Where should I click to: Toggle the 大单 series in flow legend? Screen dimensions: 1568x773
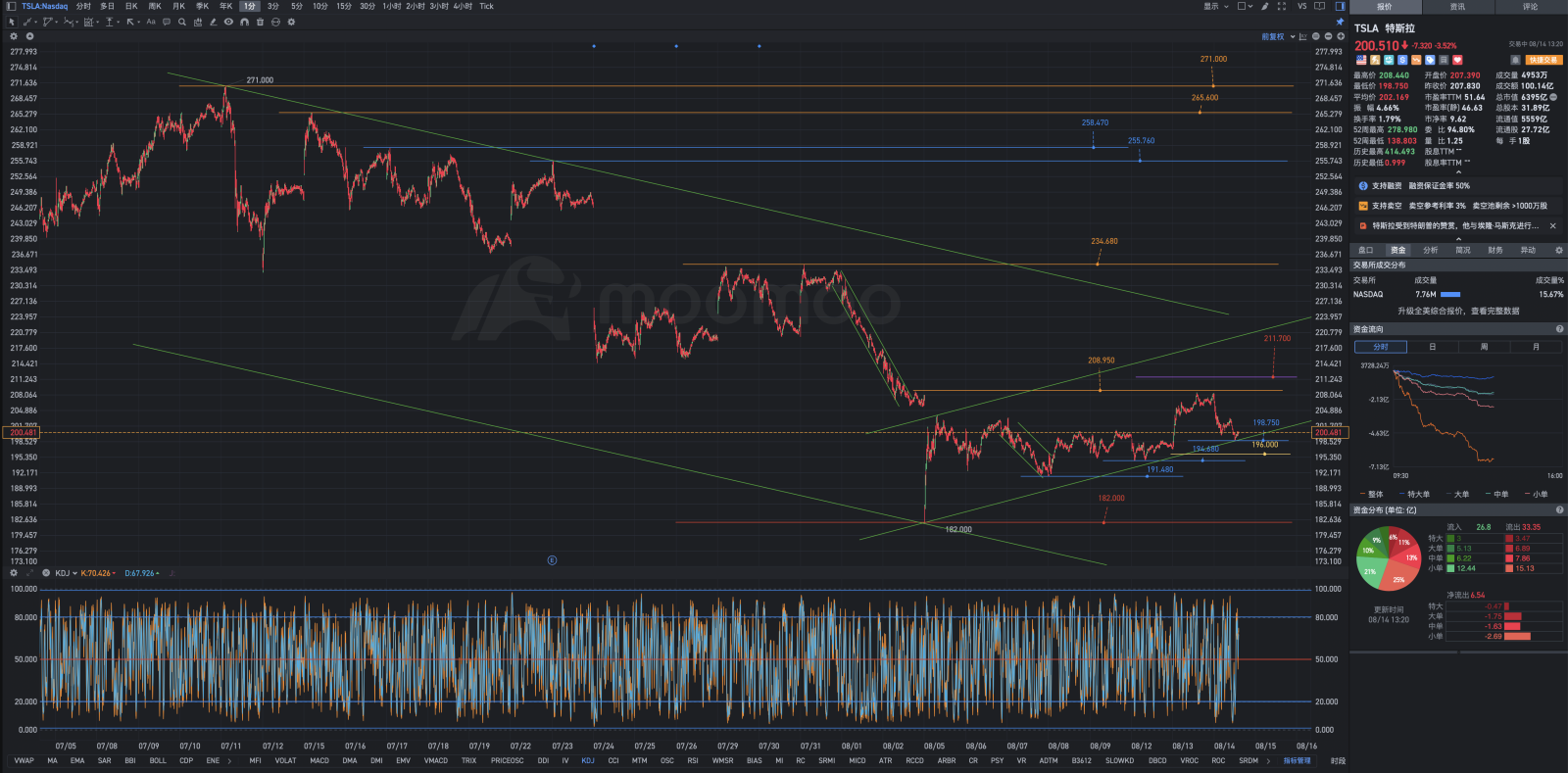1457,494
